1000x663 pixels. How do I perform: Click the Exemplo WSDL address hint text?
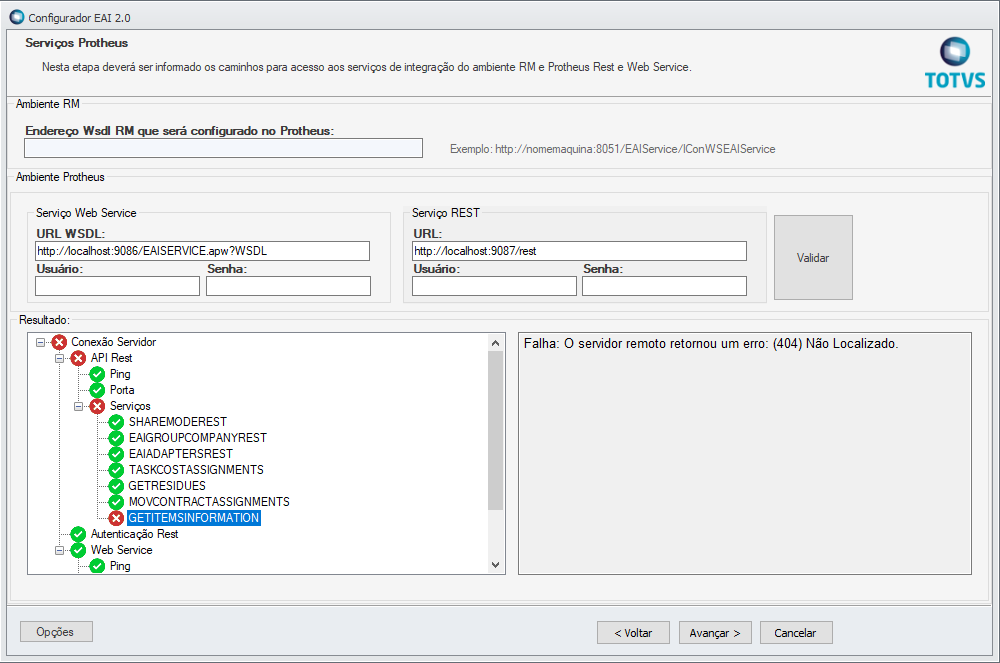[x=613, y=149]
